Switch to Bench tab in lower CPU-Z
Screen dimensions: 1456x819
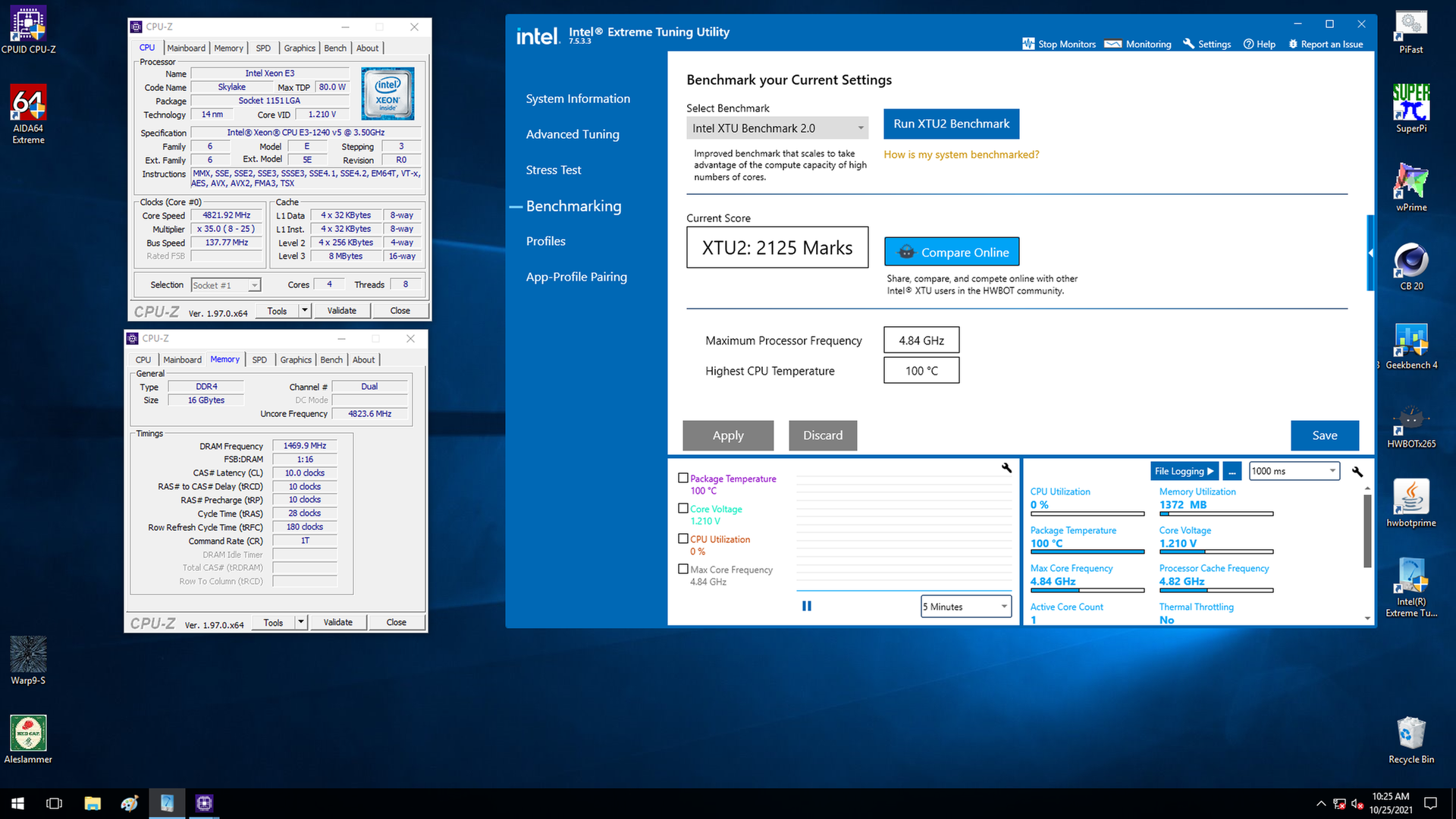(x=331, y=359)
